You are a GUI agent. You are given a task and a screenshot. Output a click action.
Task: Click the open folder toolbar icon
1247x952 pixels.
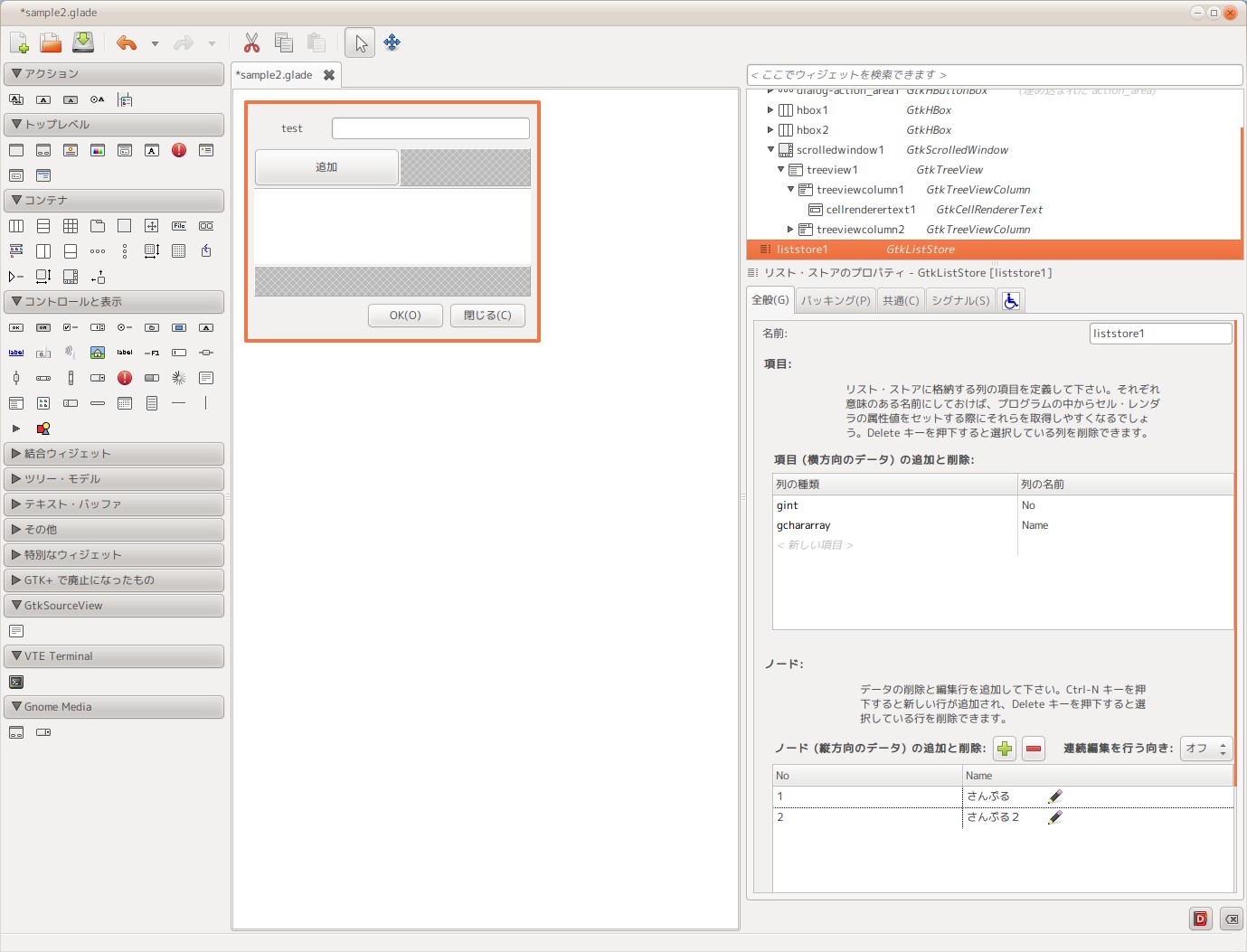[x=51, y=42]
